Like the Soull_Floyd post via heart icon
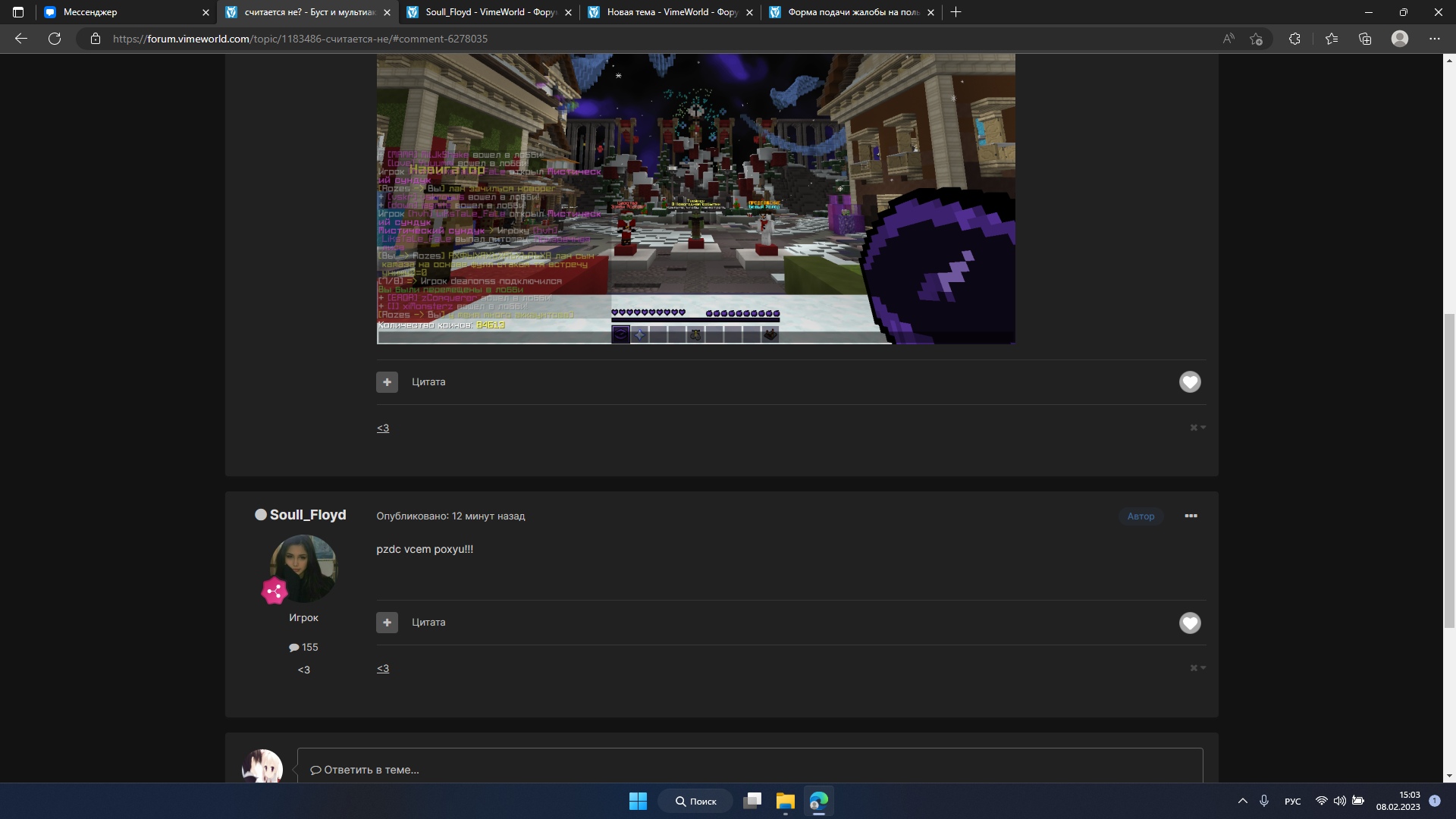This screenshot has width=1456, height=819. [x=1189, y=623]
